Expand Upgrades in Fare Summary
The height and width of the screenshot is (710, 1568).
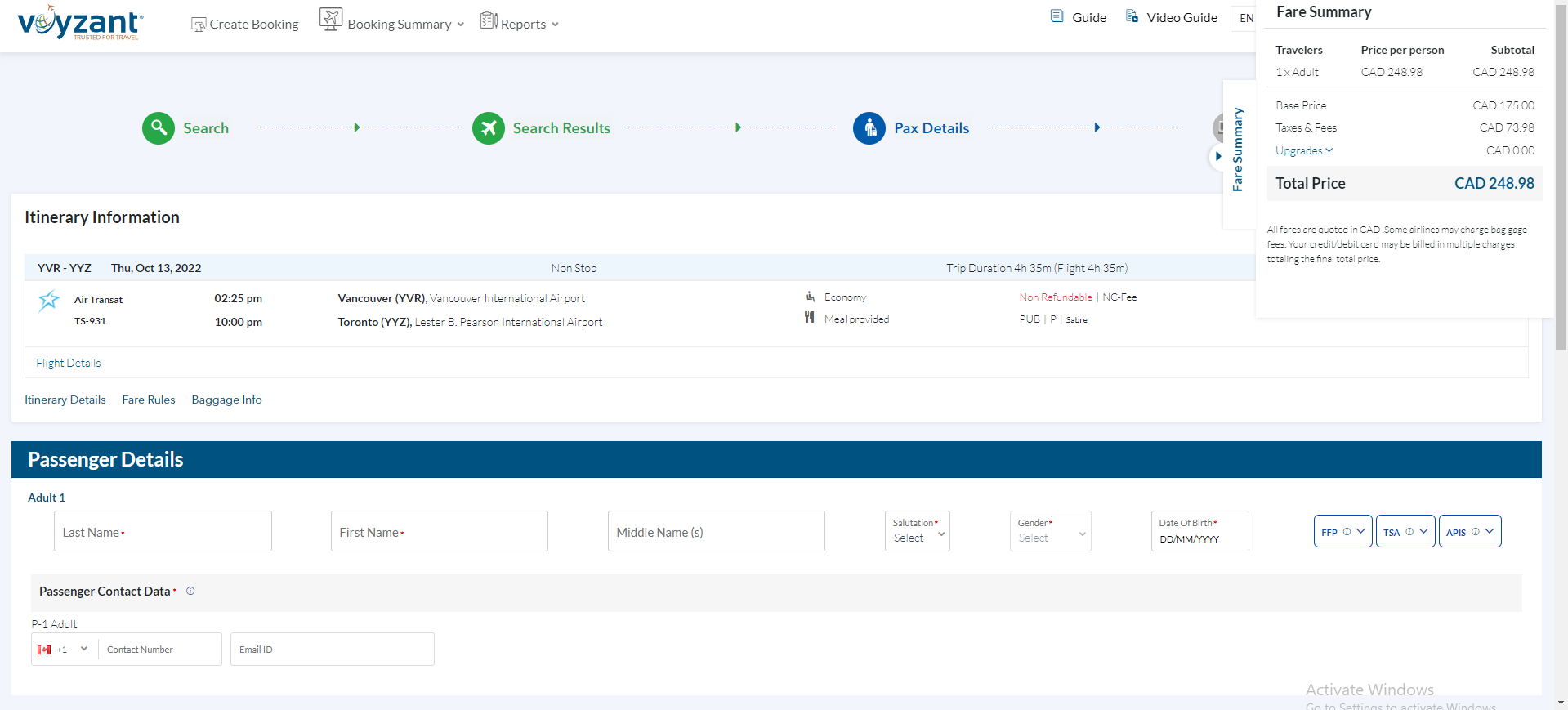1304,151
